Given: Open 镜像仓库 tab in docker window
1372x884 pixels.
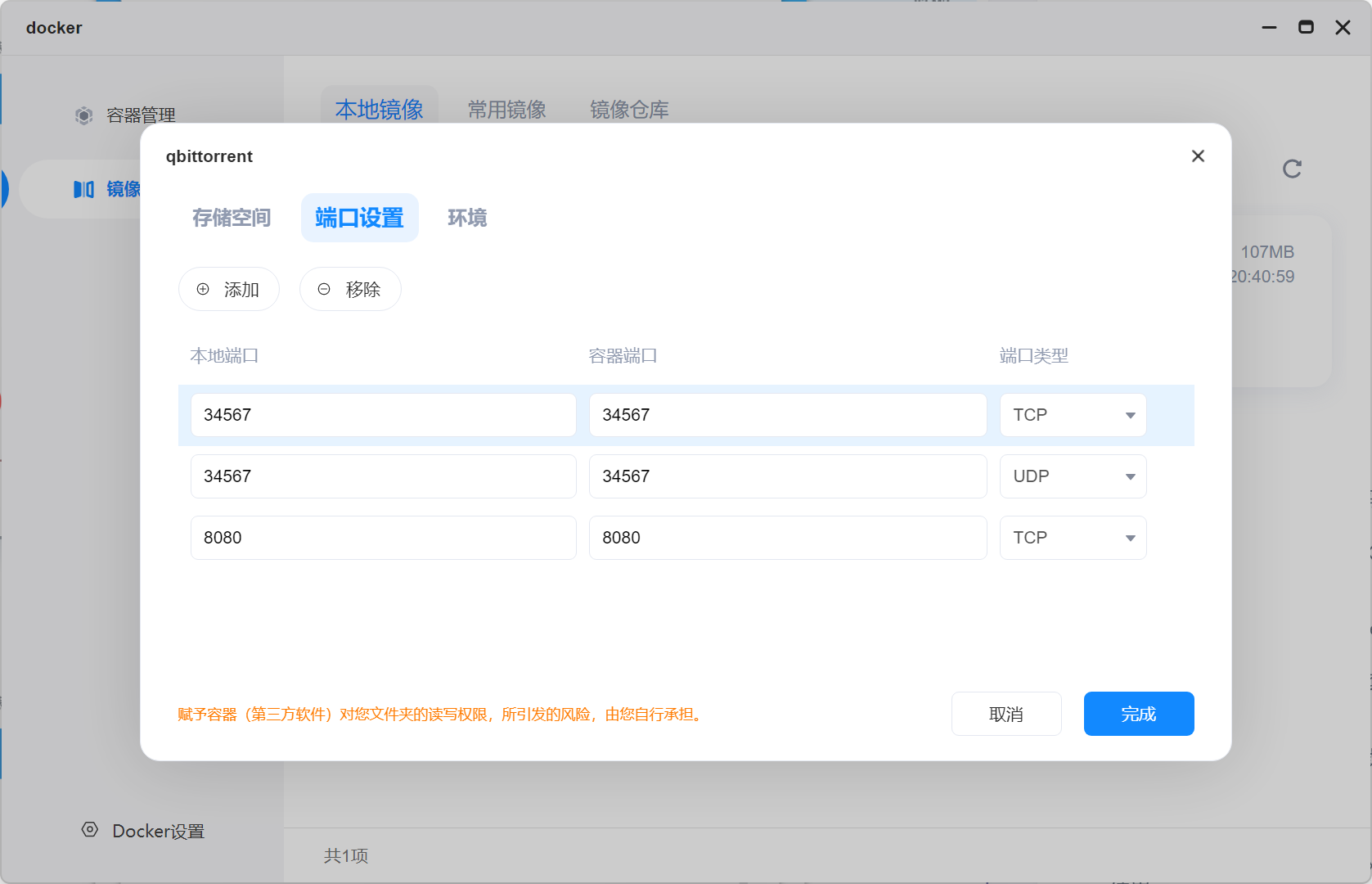Looking at the screenshot, I should [x=629, y=110].
